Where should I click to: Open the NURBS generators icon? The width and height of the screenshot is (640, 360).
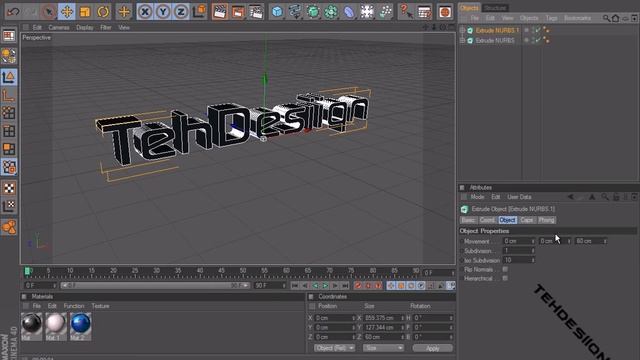(313, 12)
